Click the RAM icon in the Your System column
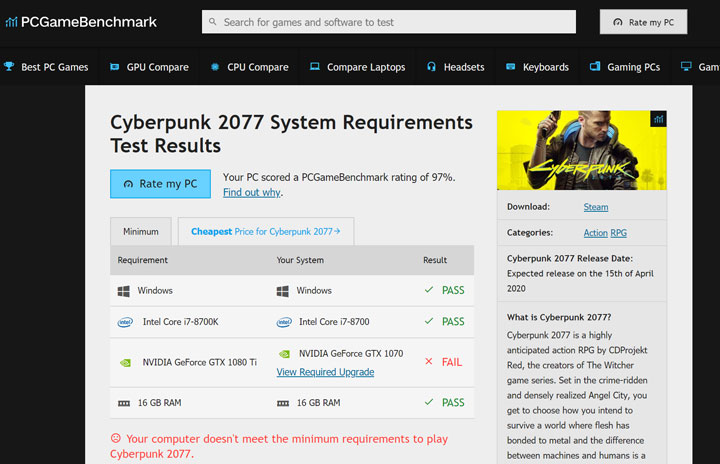The height and width of the screenshot is (464, 720). tap(283, 403)
